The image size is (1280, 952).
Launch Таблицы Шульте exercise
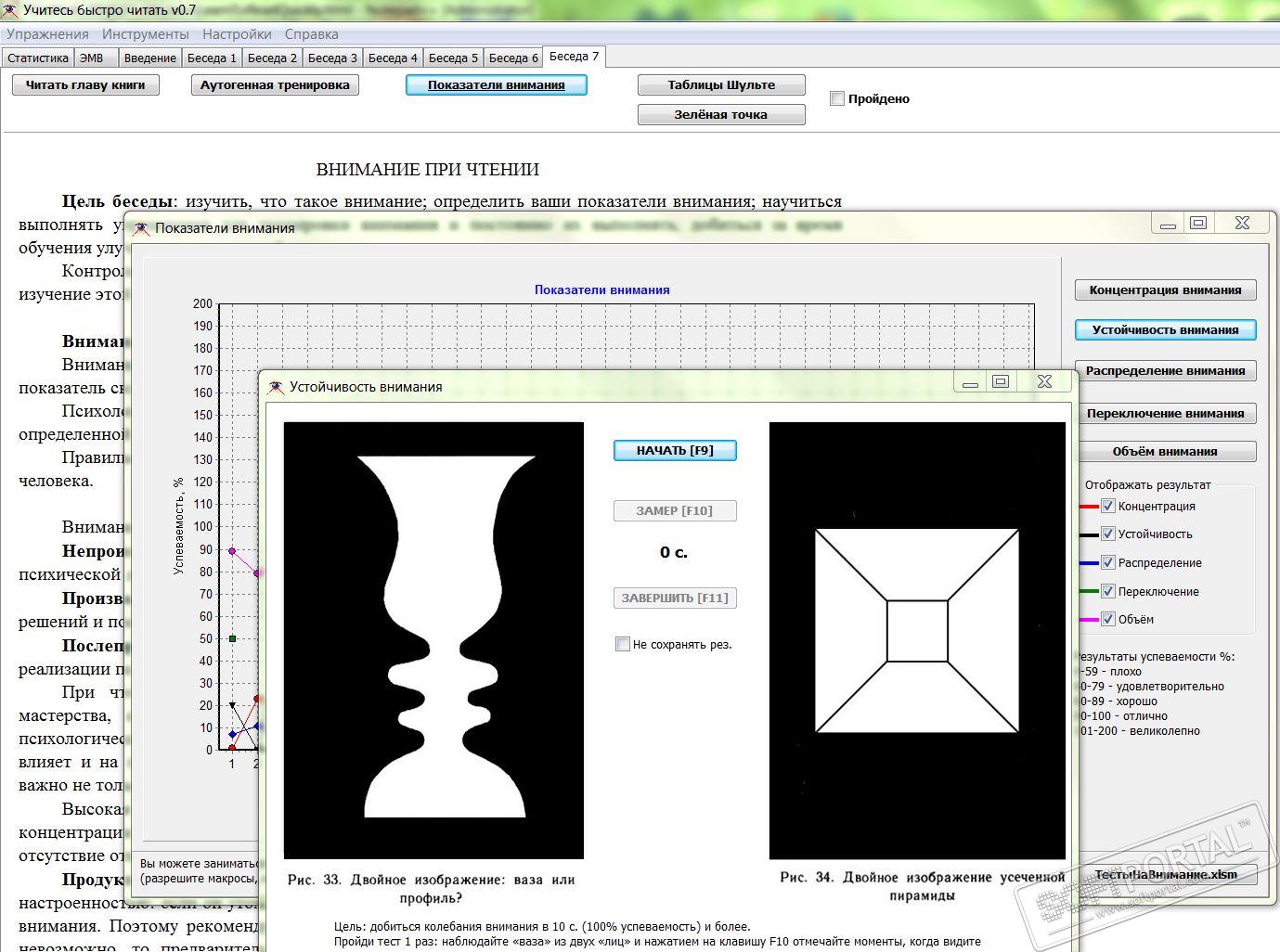pos(721,85)
